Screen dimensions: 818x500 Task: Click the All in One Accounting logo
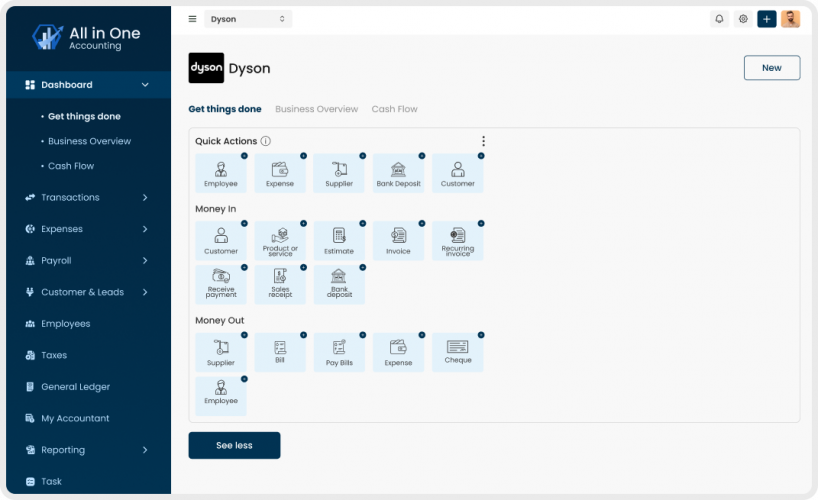(86, 38)
